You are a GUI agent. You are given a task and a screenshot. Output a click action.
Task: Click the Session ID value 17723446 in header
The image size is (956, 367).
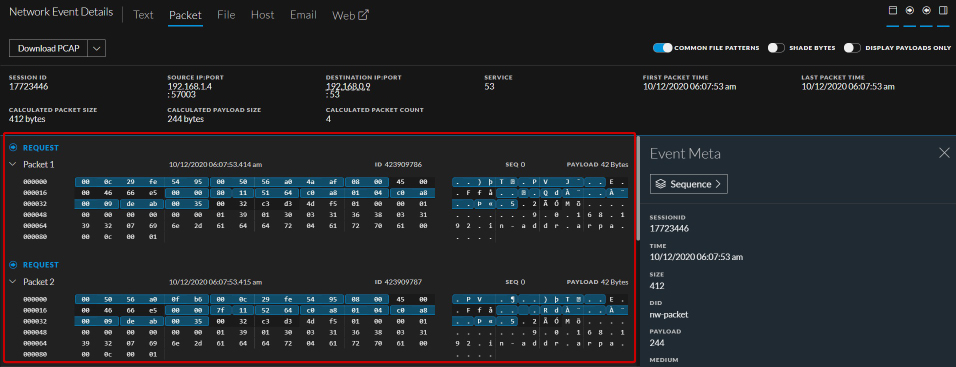click(29, 87)
